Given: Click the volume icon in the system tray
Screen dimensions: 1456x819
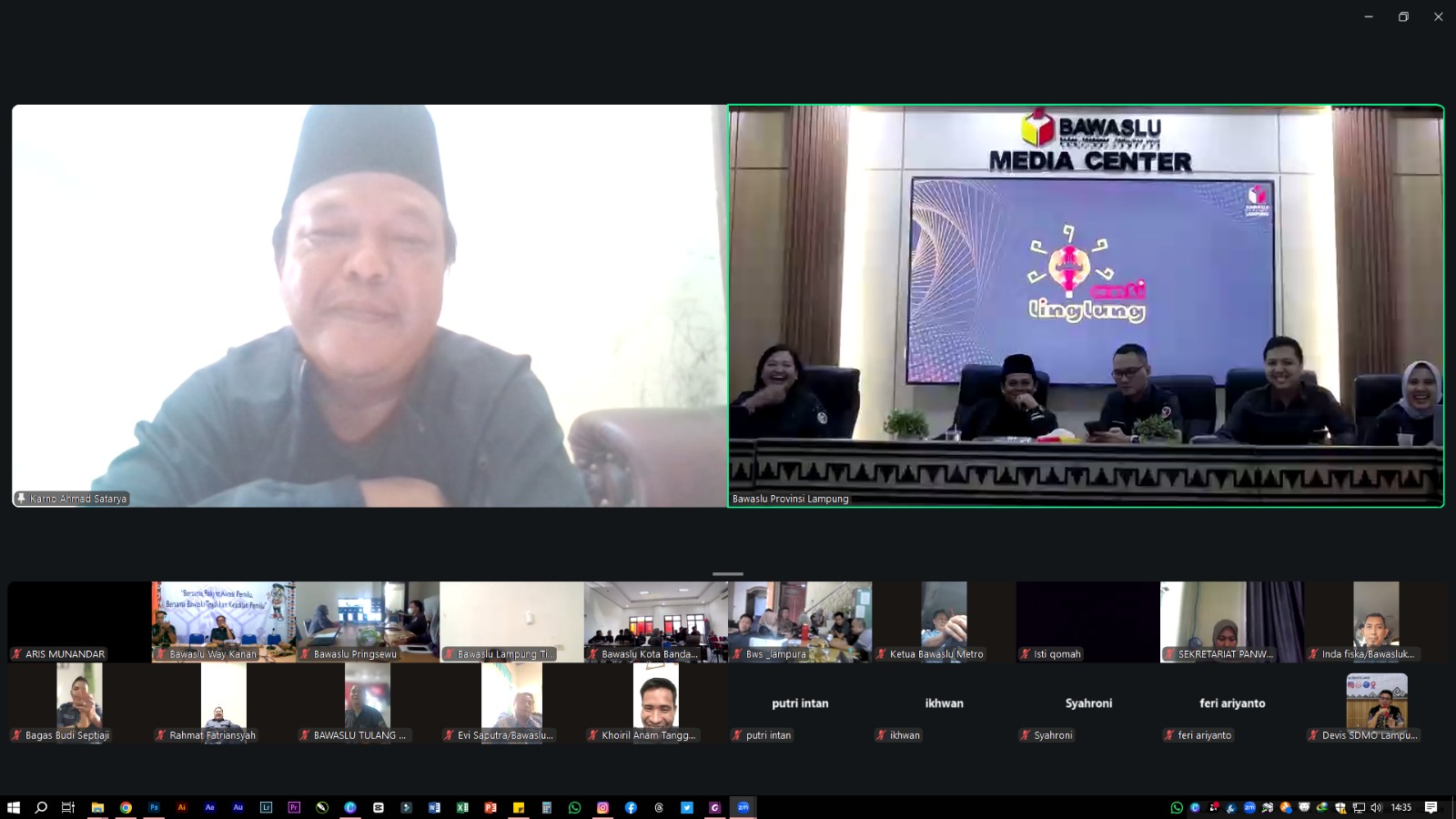Looking at the screenshot, I should click(x=1376, y=807).
